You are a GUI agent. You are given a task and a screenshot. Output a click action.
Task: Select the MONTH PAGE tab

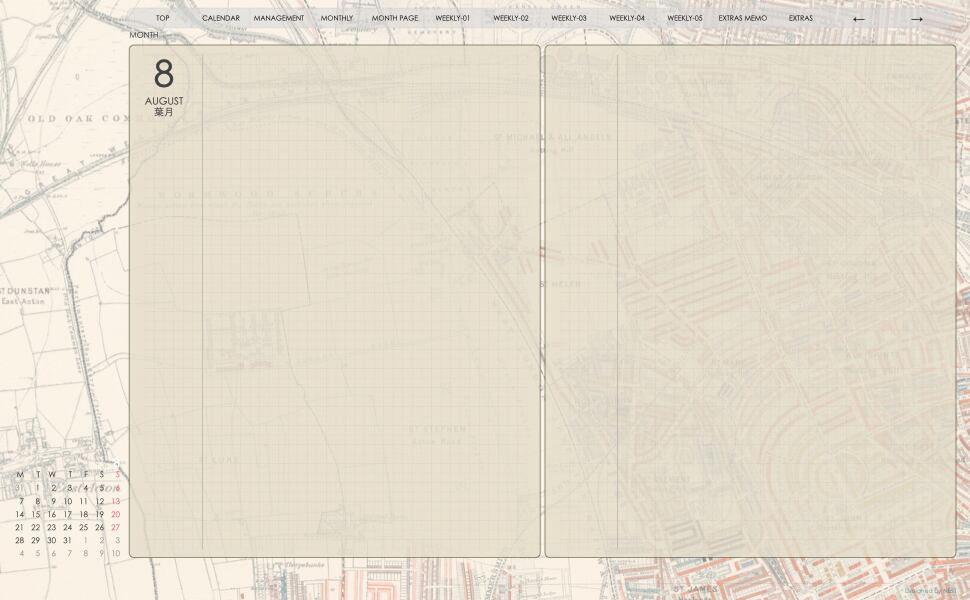point(395,18)
